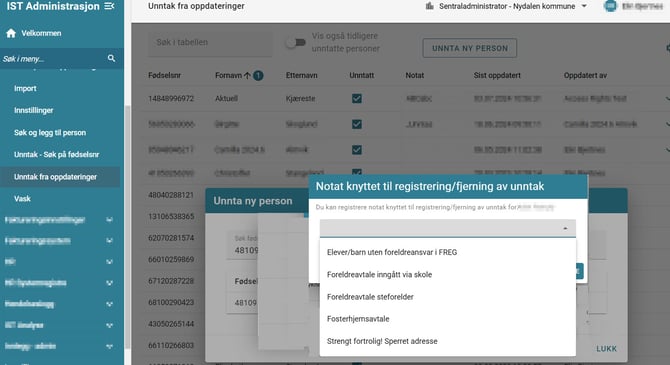Click fødselsnr 48040288121 cell
The image size is (670, 365).
tap(171, 195)
